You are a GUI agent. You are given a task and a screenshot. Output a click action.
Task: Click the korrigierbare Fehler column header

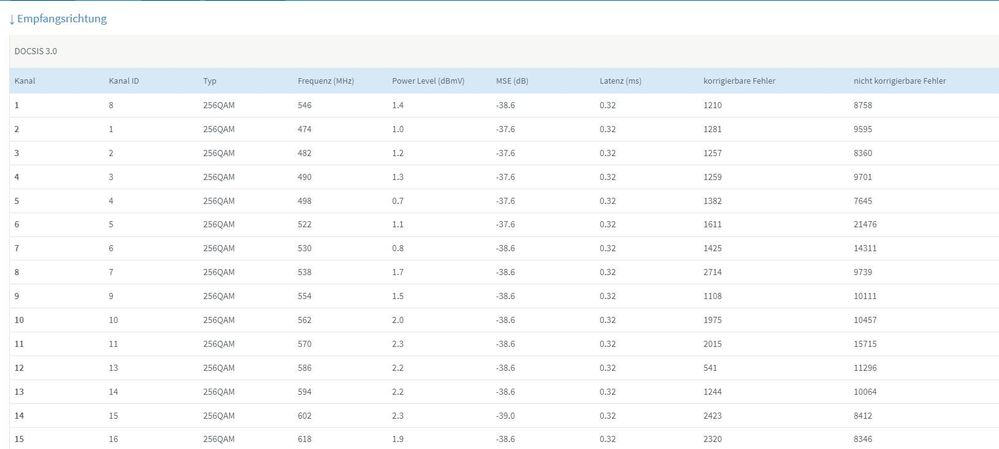pyautogui.click(x=739, y=82)
